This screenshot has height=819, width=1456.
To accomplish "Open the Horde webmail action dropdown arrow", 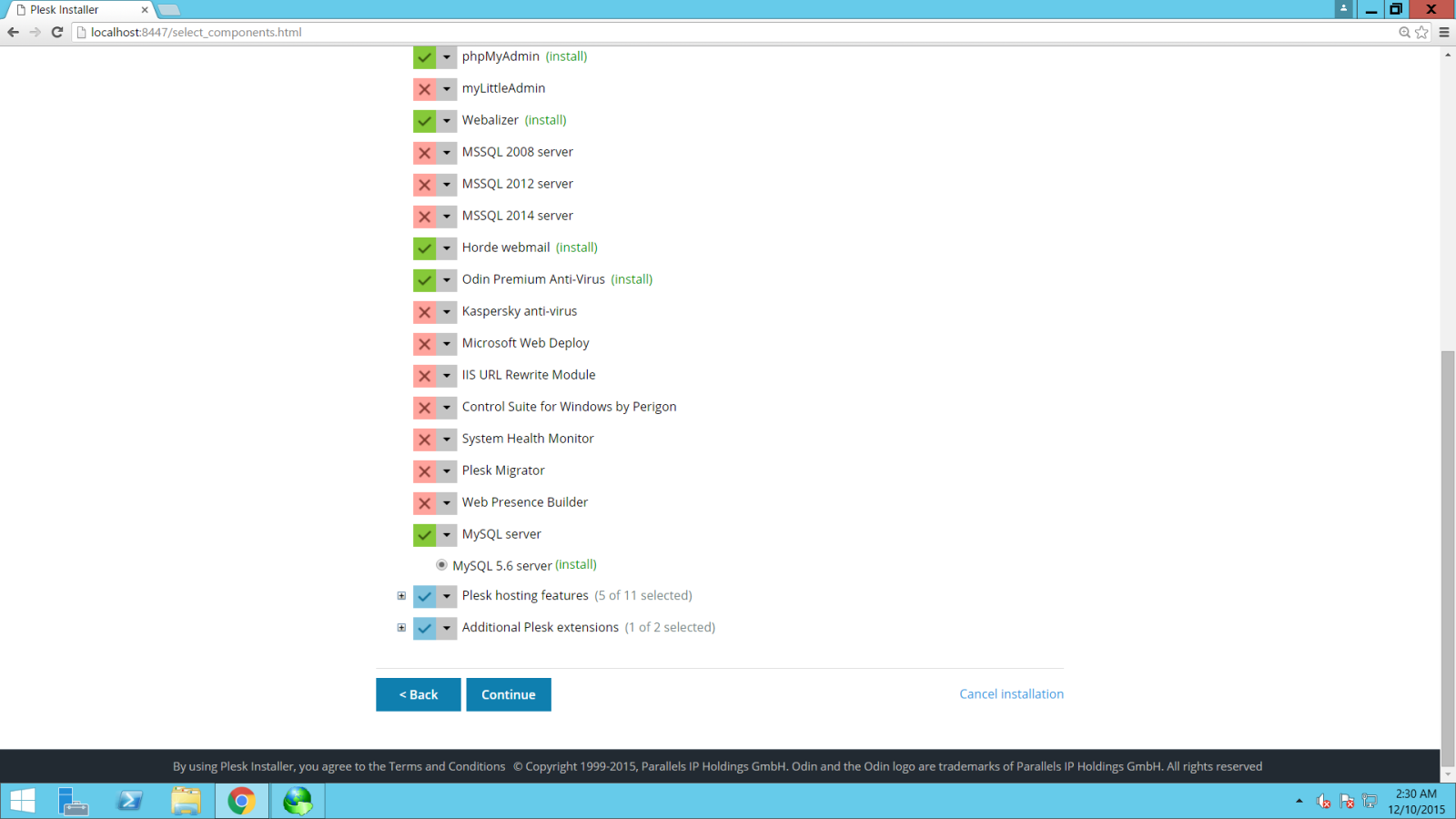I will [x=447, y=248].
